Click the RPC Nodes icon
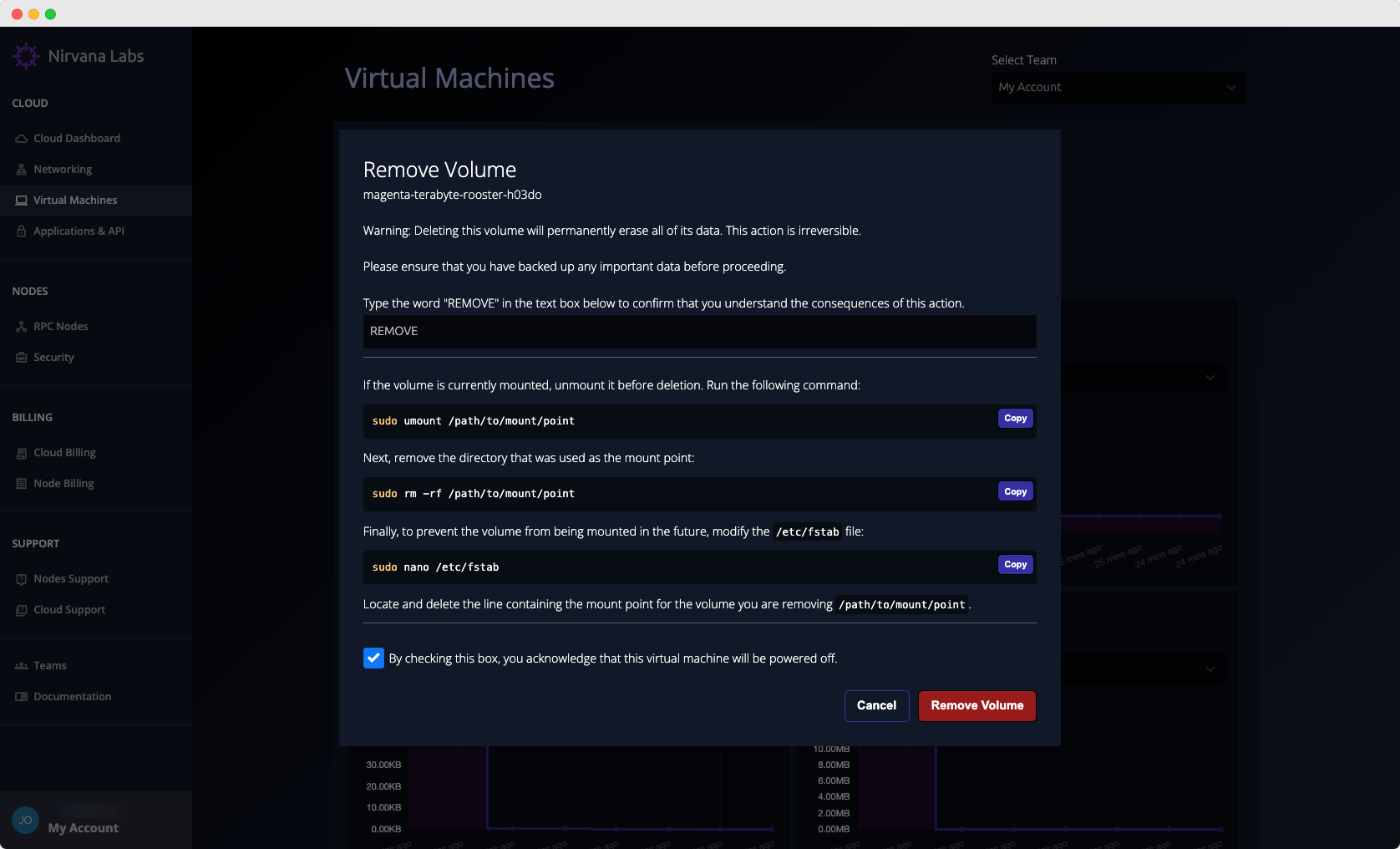The image size is (1400, 849). [x=22, y=327]
